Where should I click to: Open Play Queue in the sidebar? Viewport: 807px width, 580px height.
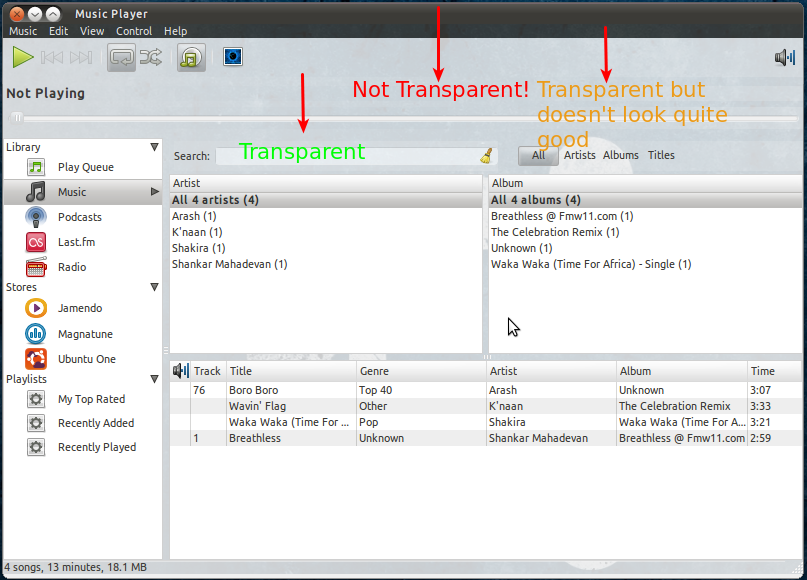tap(85, 168)
